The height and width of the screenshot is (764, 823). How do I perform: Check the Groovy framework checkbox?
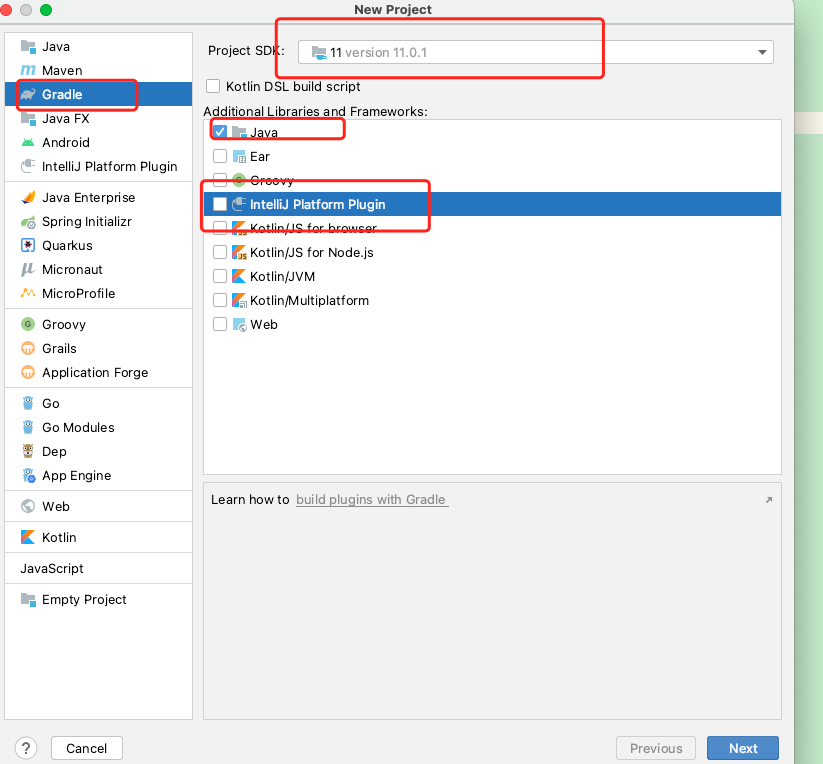(x=220, y=180)
